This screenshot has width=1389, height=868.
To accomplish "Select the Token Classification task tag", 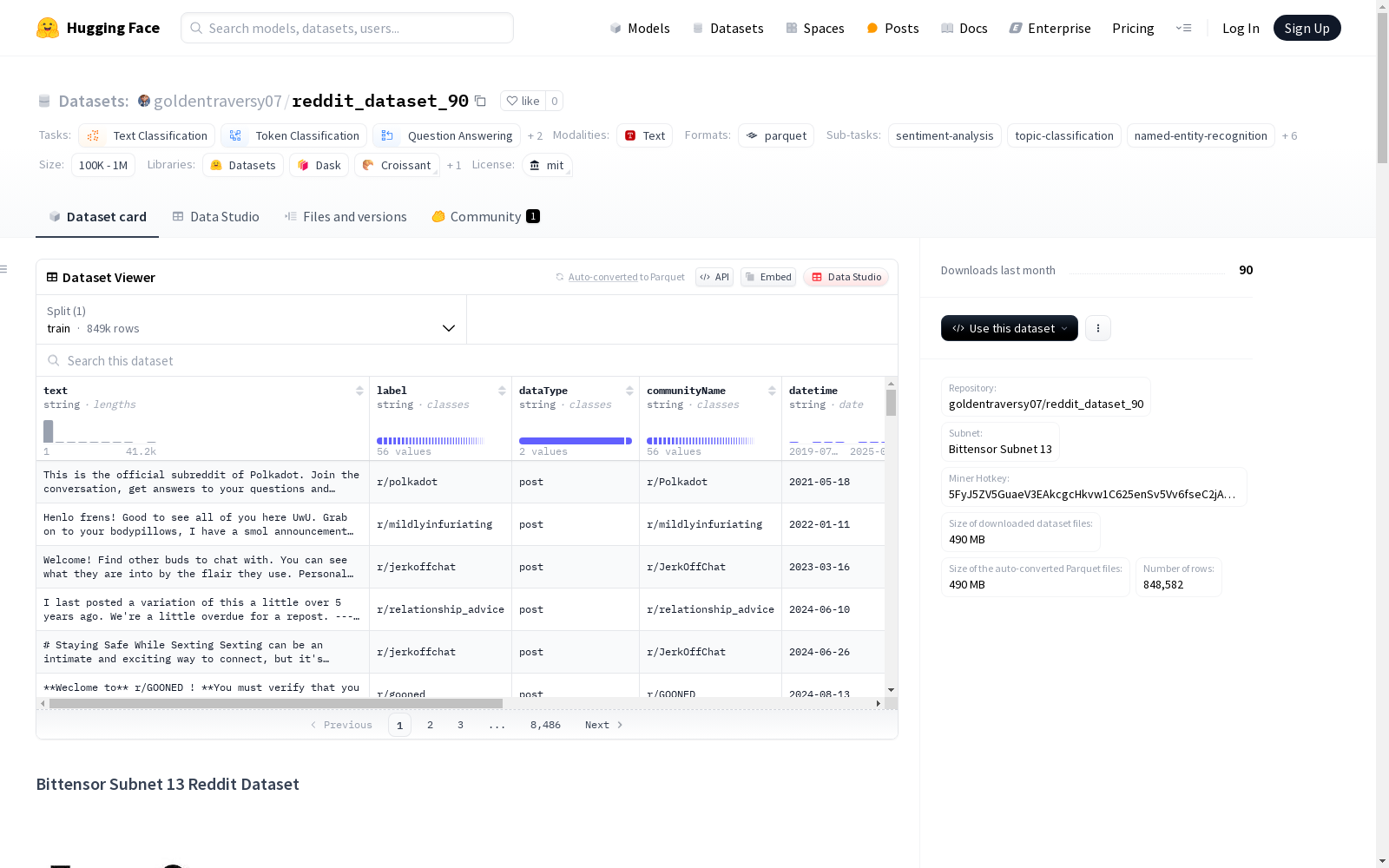I will coord(293,135).
